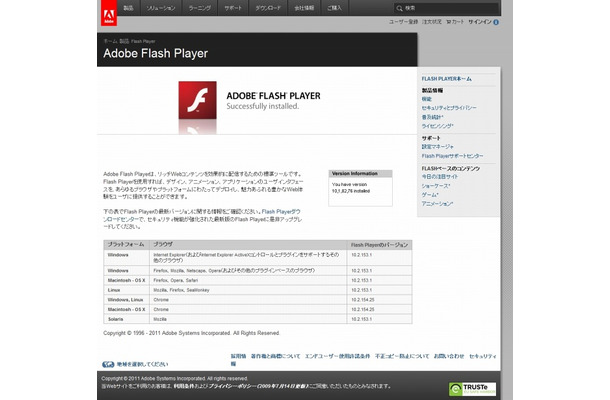
Task: Click the 不正コピー防止について footer link
Action: (x=402, y=356)
